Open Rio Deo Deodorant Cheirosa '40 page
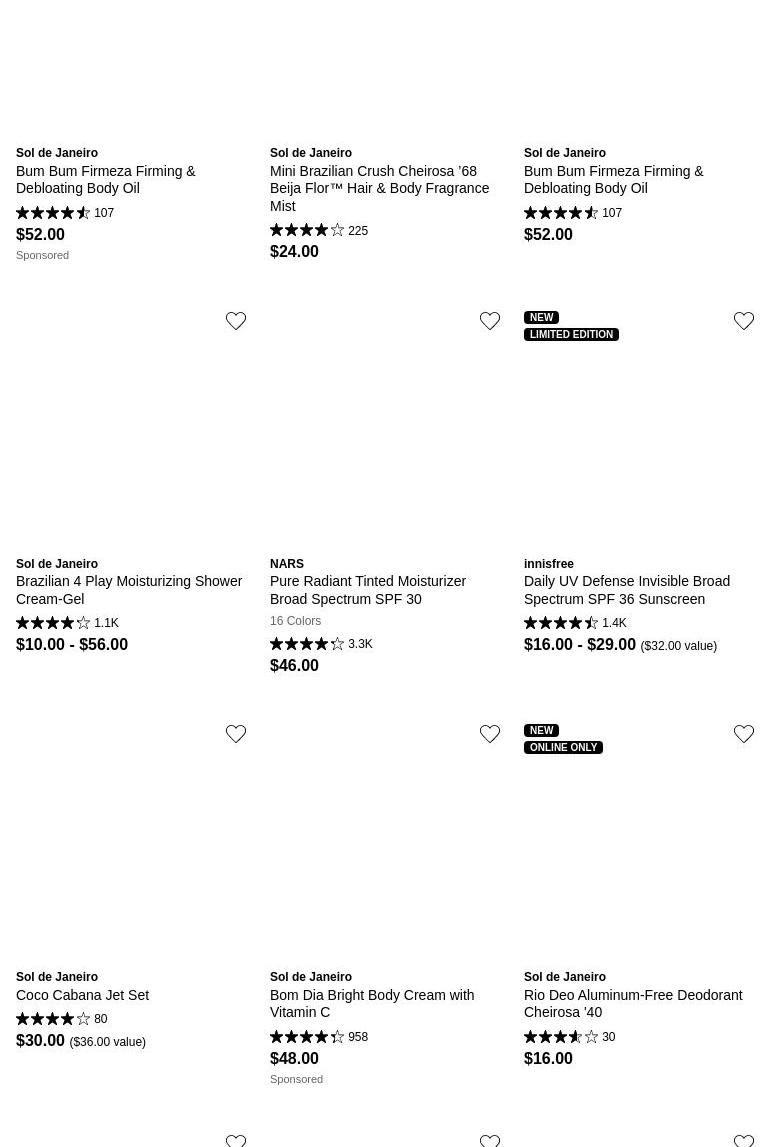 [x=633, y=1003]
